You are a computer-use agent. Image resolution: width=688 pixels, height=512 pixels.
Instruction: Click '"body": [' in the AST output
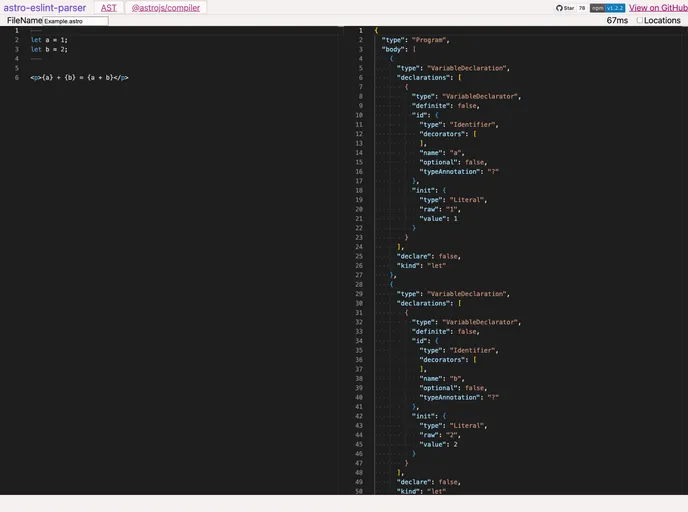pyautogui.click(x=398, y=49)
